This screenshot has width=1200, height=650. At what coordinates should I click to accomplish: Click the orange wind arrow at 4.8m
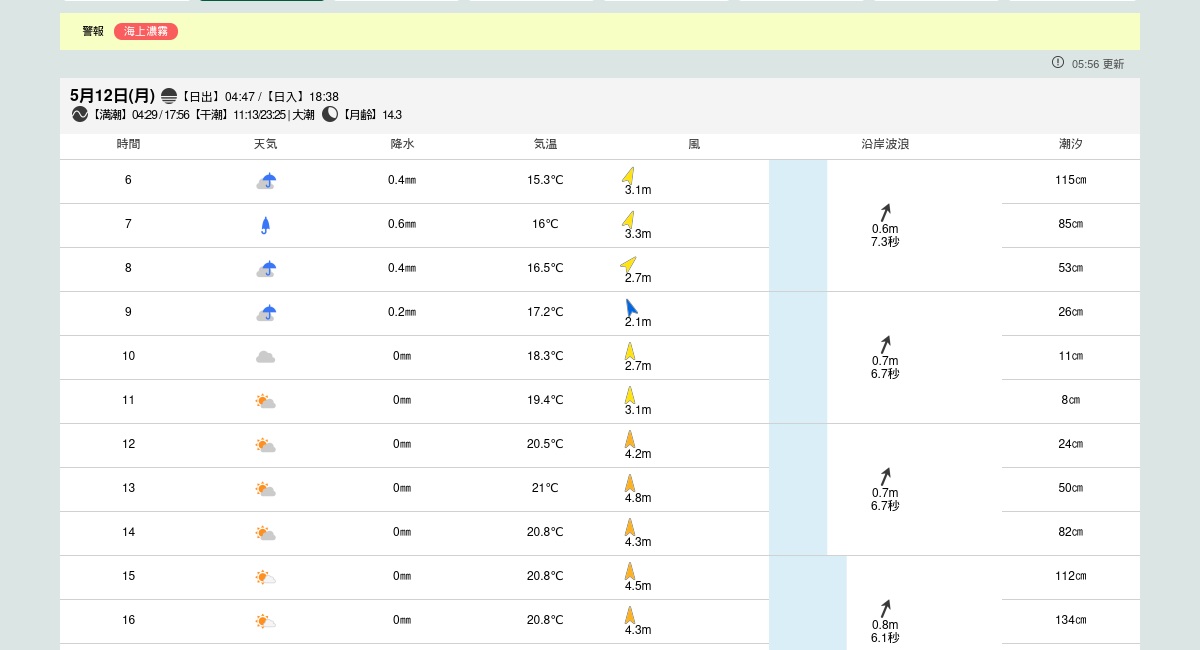point(630,483)
